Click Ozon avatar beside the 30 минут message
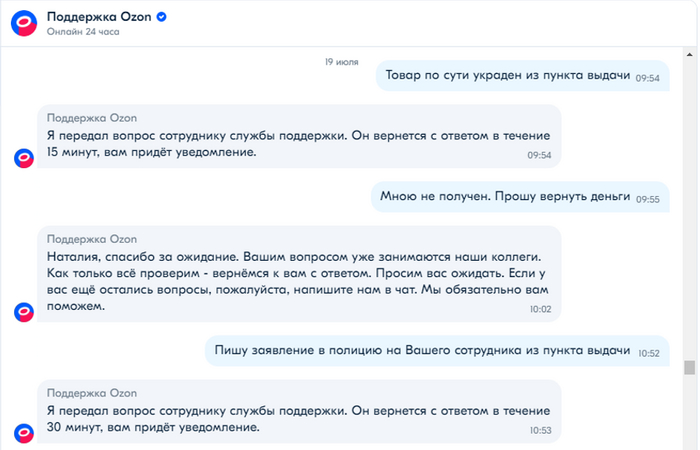Image resolution: width=700 pixels, height=450 pixels. coord(24,432)
